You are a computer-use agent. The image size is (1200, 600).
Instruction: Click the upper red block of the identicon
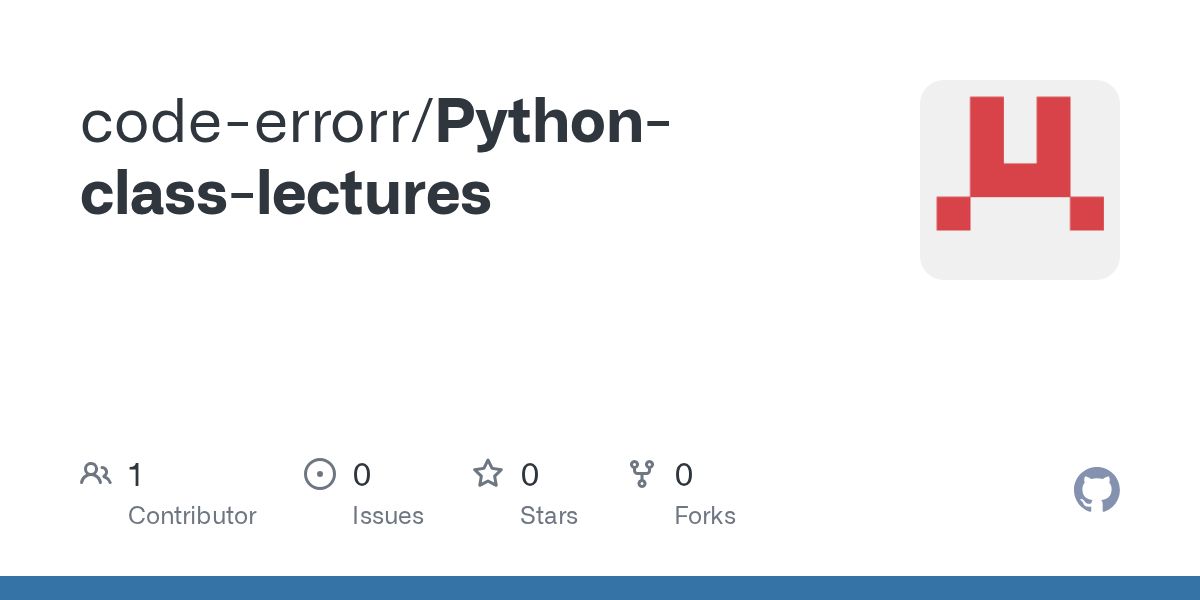point(1020,146)
